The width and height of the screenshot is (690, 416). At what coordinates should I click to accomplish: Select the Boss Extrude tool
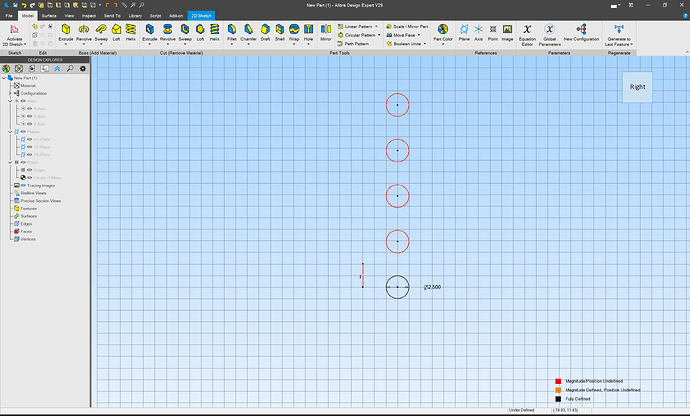coord(66,33)
